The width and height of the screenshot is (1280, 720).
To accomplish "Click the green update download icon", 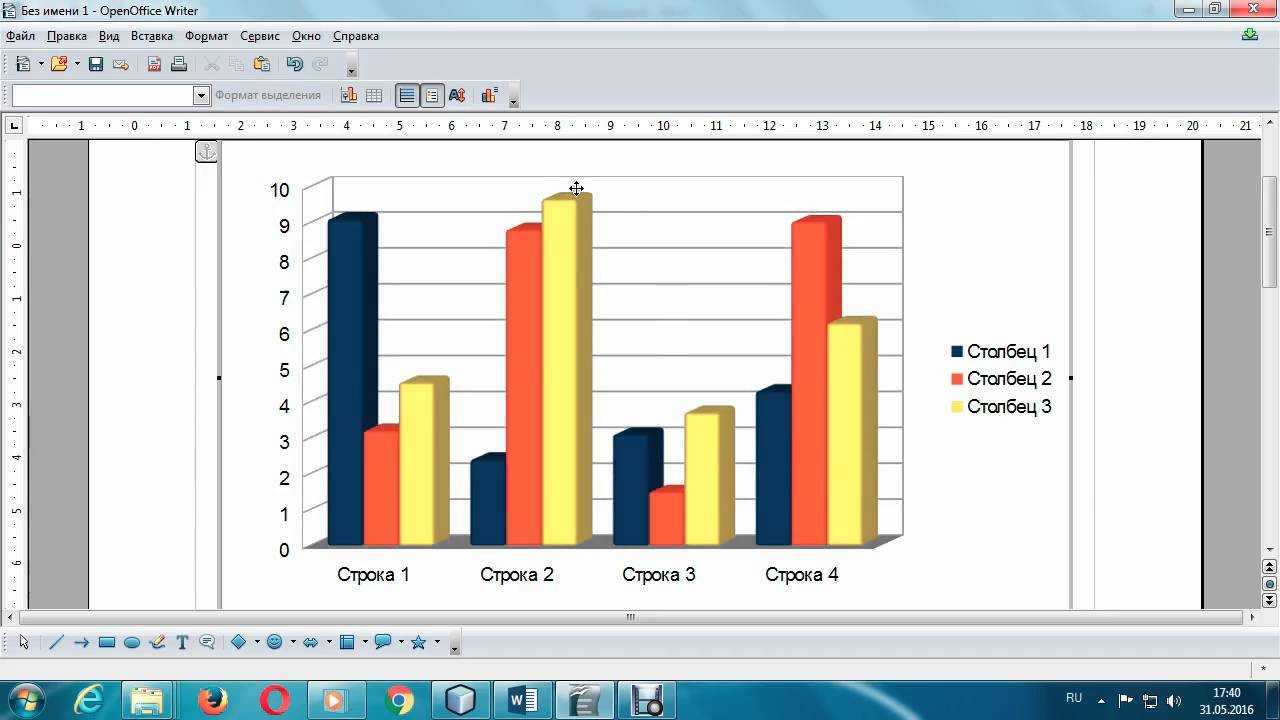I will click(1250, 35).
